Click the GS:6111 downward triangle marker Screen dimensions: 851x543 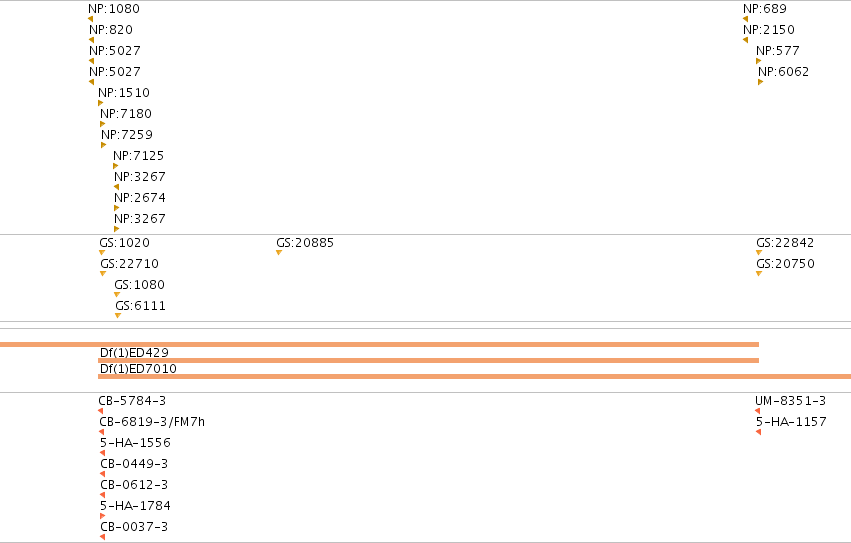pos(118,315)
